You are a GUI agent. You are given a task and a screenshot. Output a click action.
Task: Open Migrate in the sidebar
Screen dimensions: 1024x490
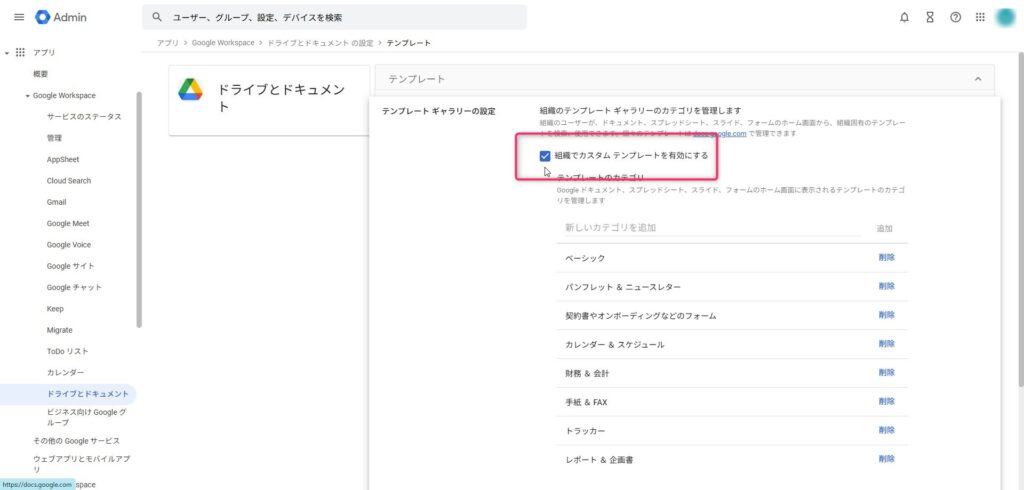[59, 331]
